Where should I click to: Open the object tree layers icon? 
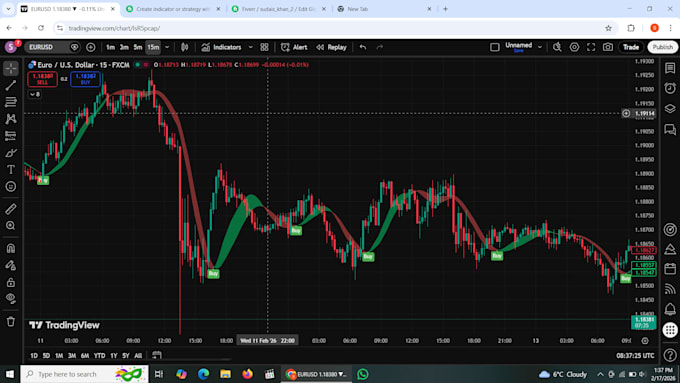point(670,108)
